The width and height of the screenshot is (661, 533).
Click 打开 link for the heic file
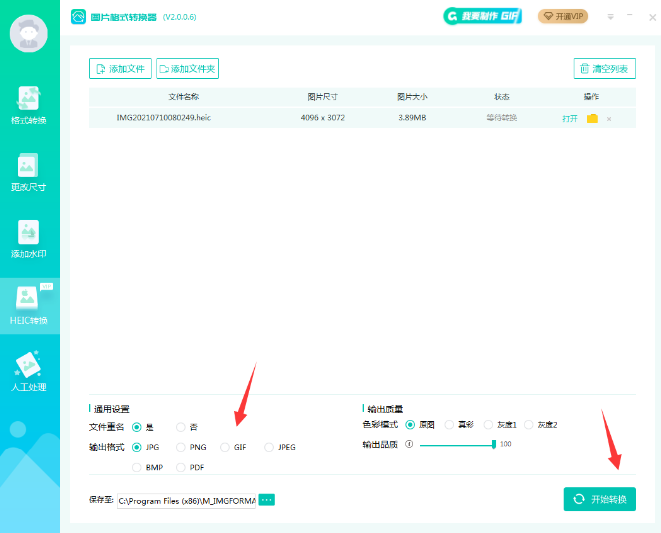[570, 118]
